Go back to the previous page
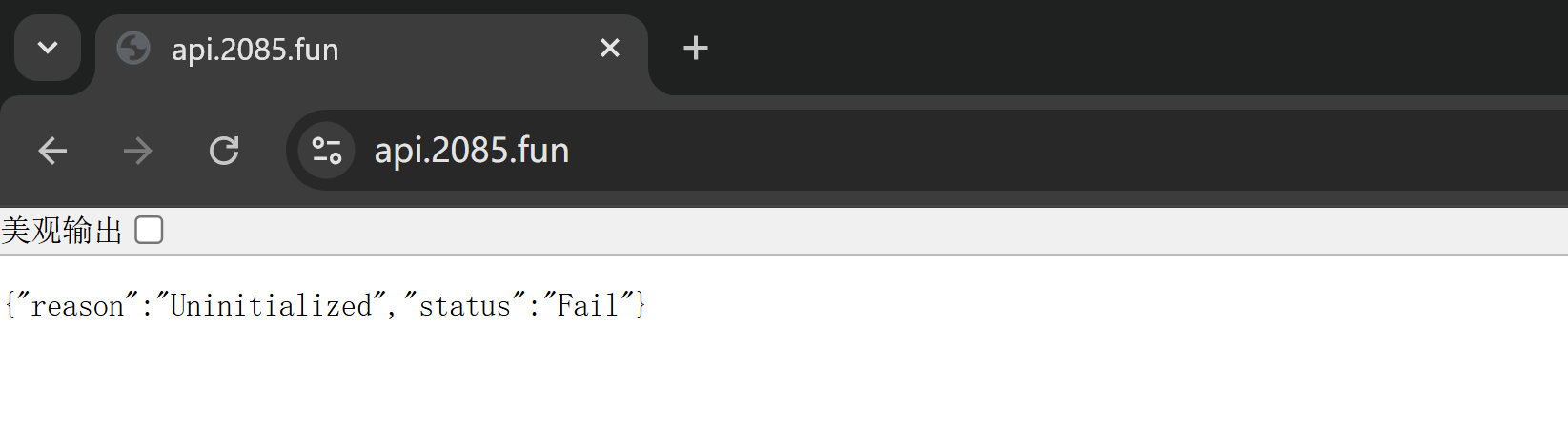This screenshot has width=1568, height=430. 52,151
